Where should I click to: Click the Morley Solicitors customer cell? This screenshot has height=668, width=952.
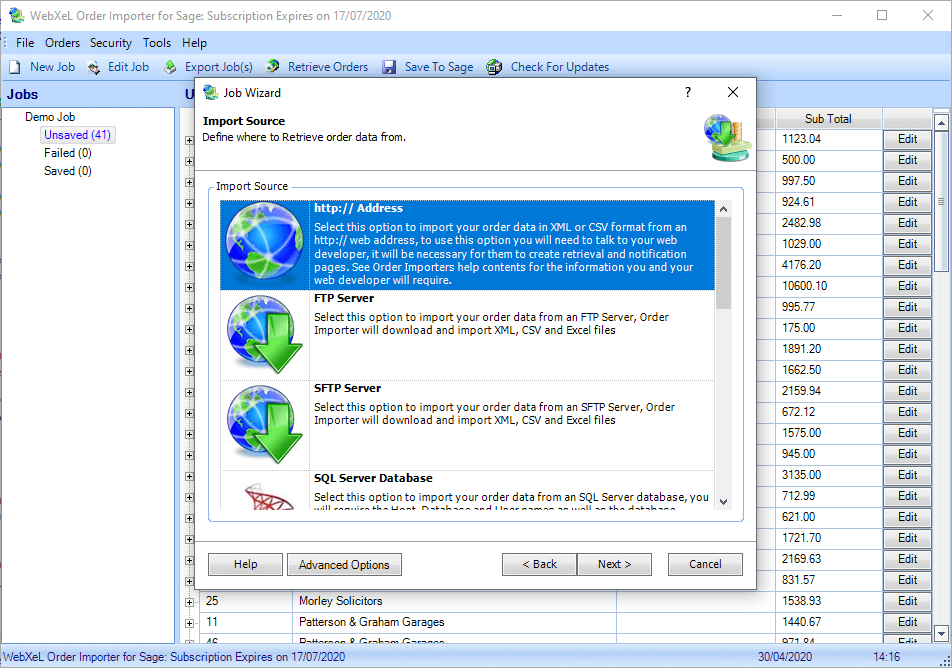click(454, 601)
